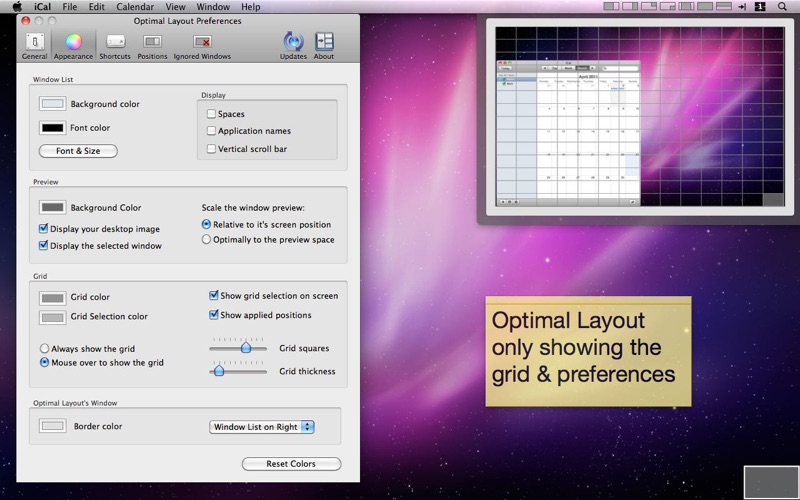Uncheck Show applied positions

click(x=214, y=315)
